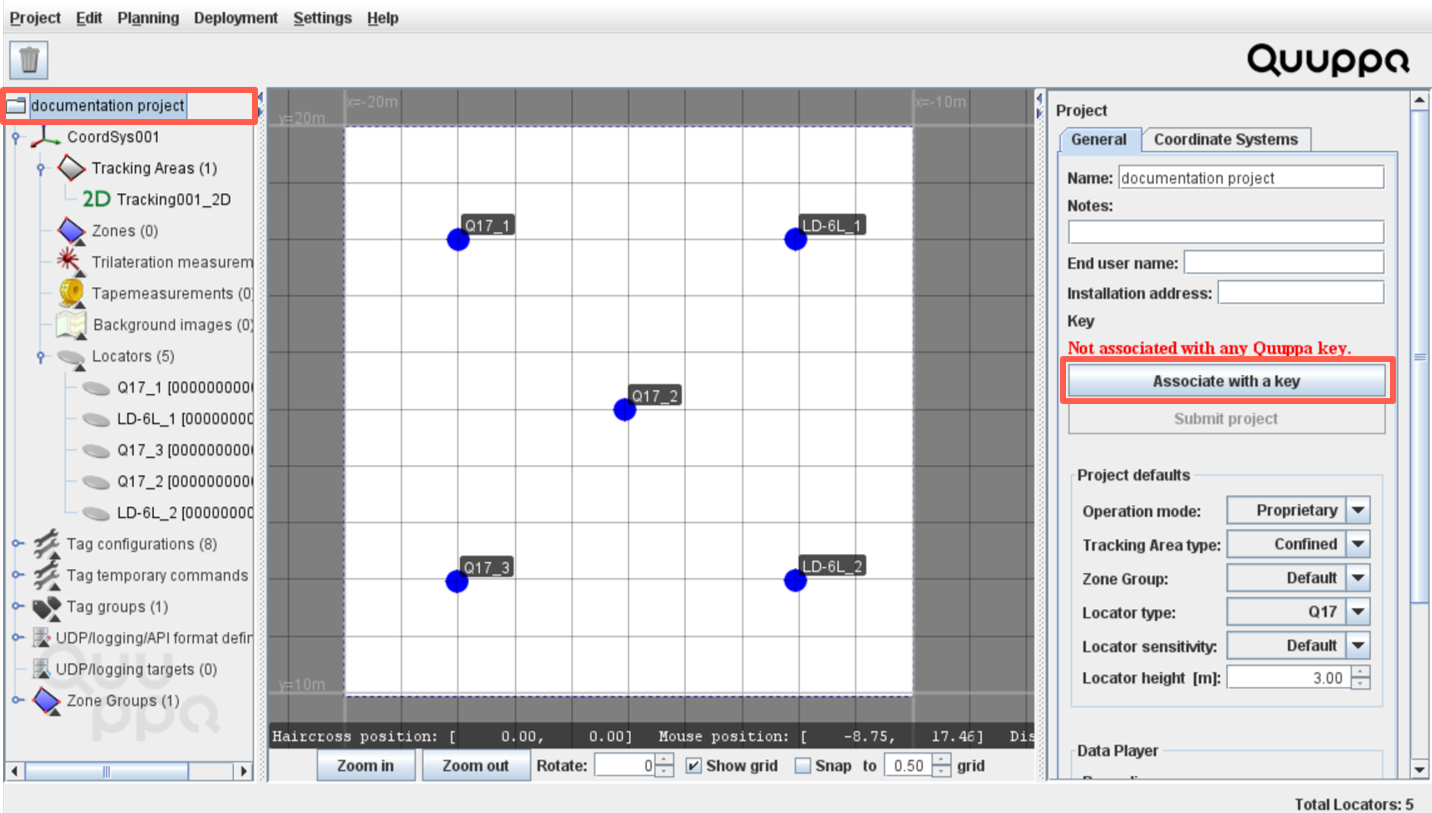Image resolution: width=1432 pixels, height=813 pixels.
Task: Switch to the Coordinate Systems tab
Action: [1226, 139]
